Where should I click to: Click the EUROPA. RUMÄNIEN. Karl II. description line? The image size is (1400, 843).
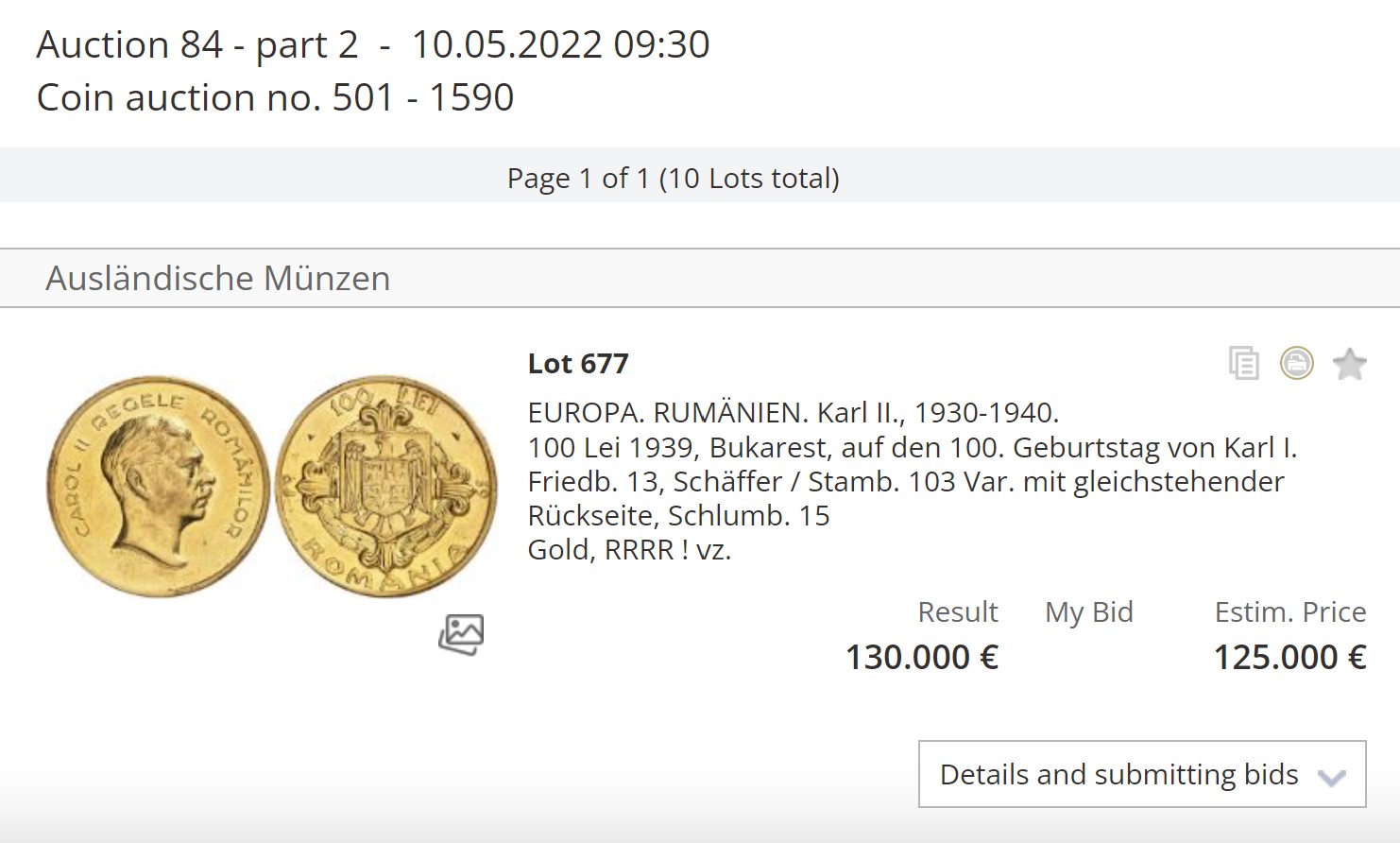[x=793, y=413]
